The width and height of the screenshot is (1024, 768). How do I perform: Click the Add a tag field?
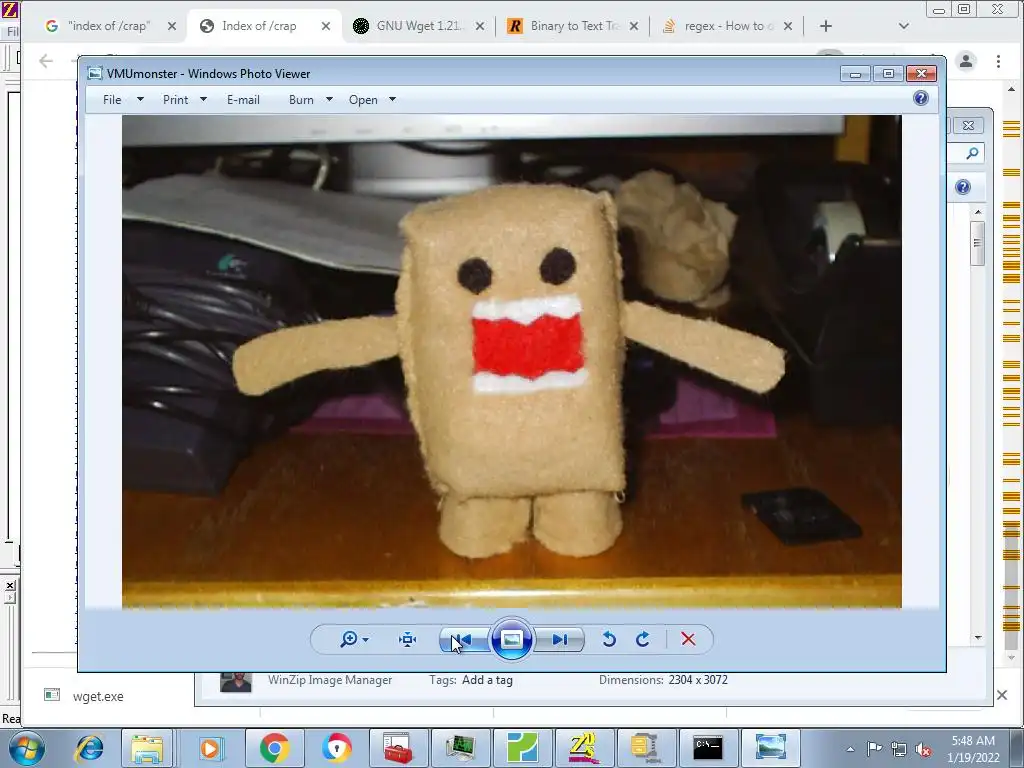click(x=487, y=680)
